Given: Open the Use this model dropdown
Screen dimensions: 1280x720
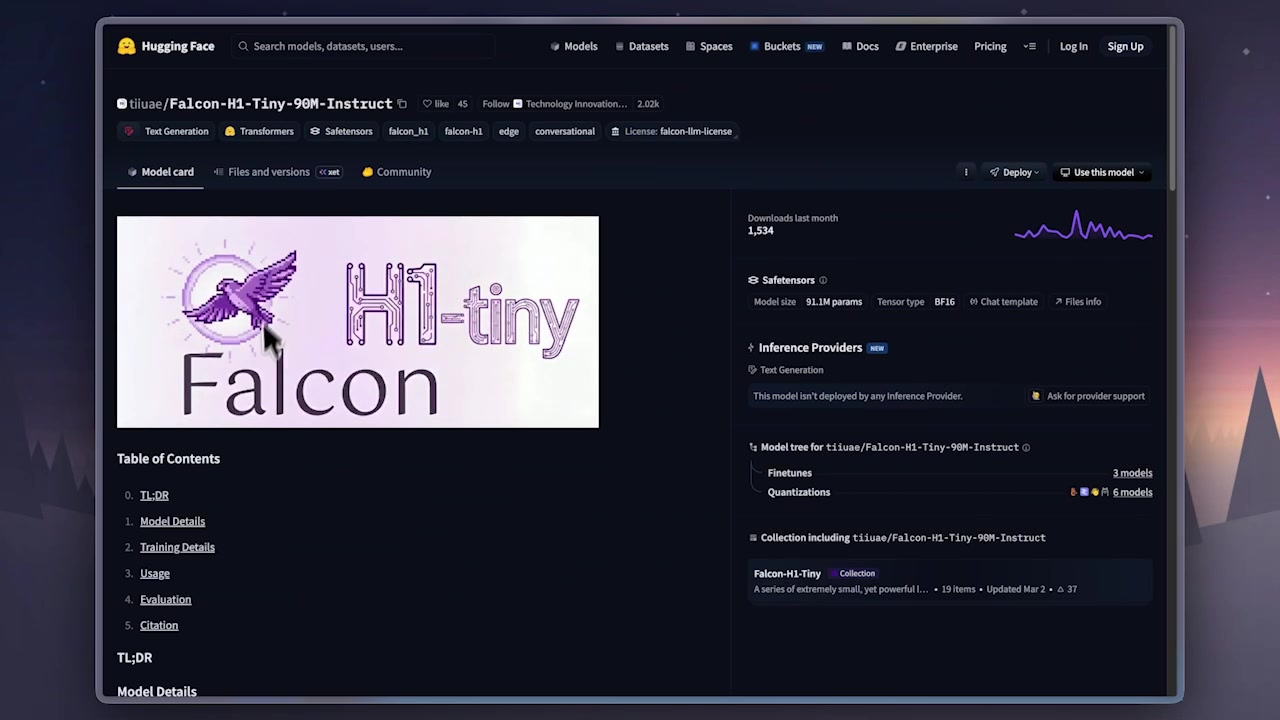Looking at the screenshot, I should click(1102, 172).
